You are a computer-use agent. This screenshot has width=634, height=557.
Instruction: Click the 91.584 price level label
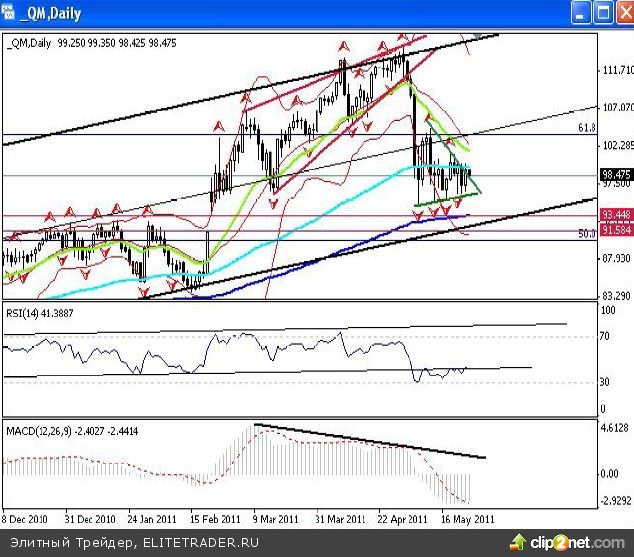click(615, 231)
